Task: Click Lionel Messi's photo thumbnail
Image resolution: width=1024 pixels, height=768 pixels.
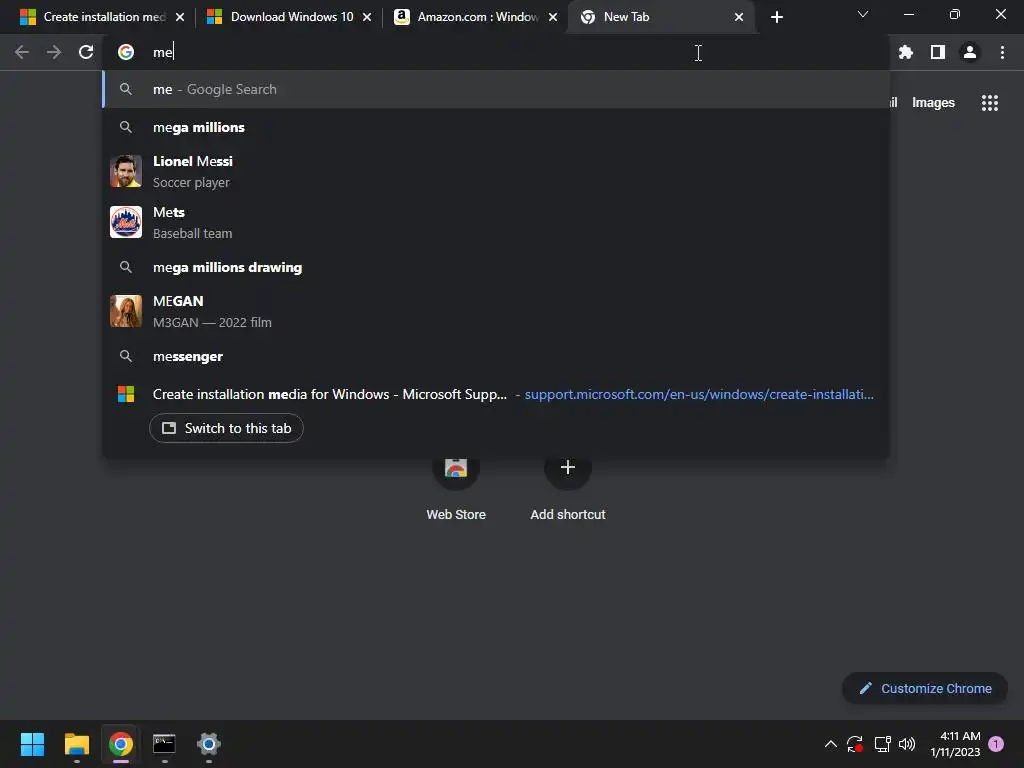Action: (x=126, y=171)
